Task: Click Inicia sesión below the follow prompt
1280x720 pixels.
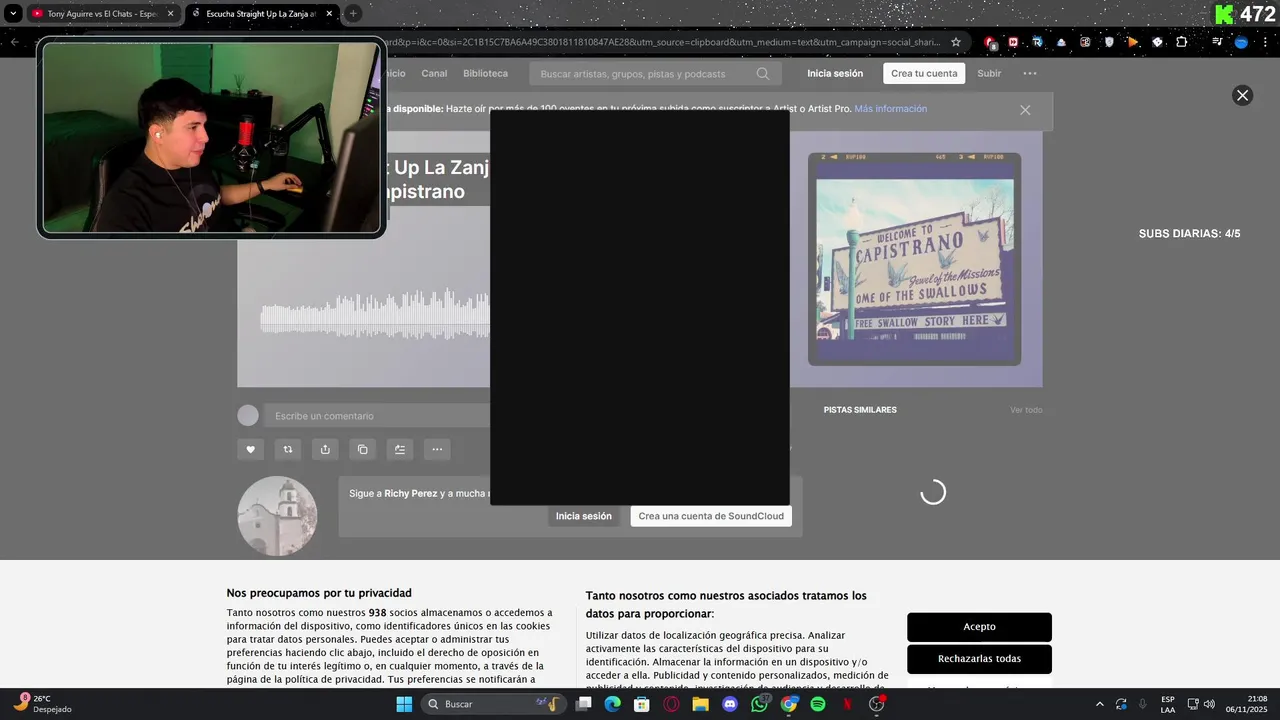Action: (x=584, y=516)
